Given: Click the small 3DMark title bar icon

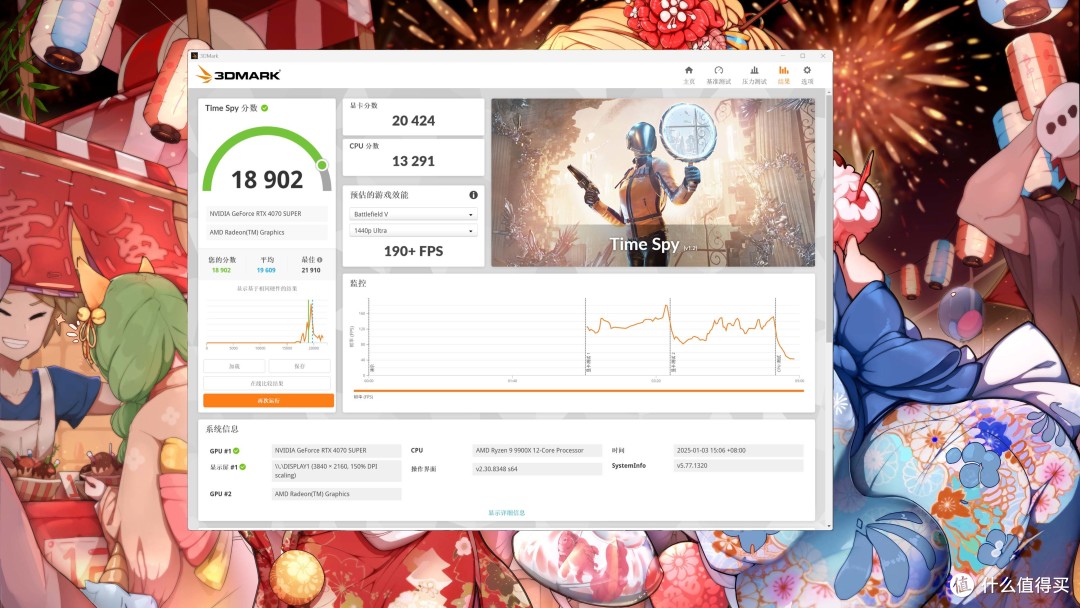Looking at the screenshot, I should (195, 56).
